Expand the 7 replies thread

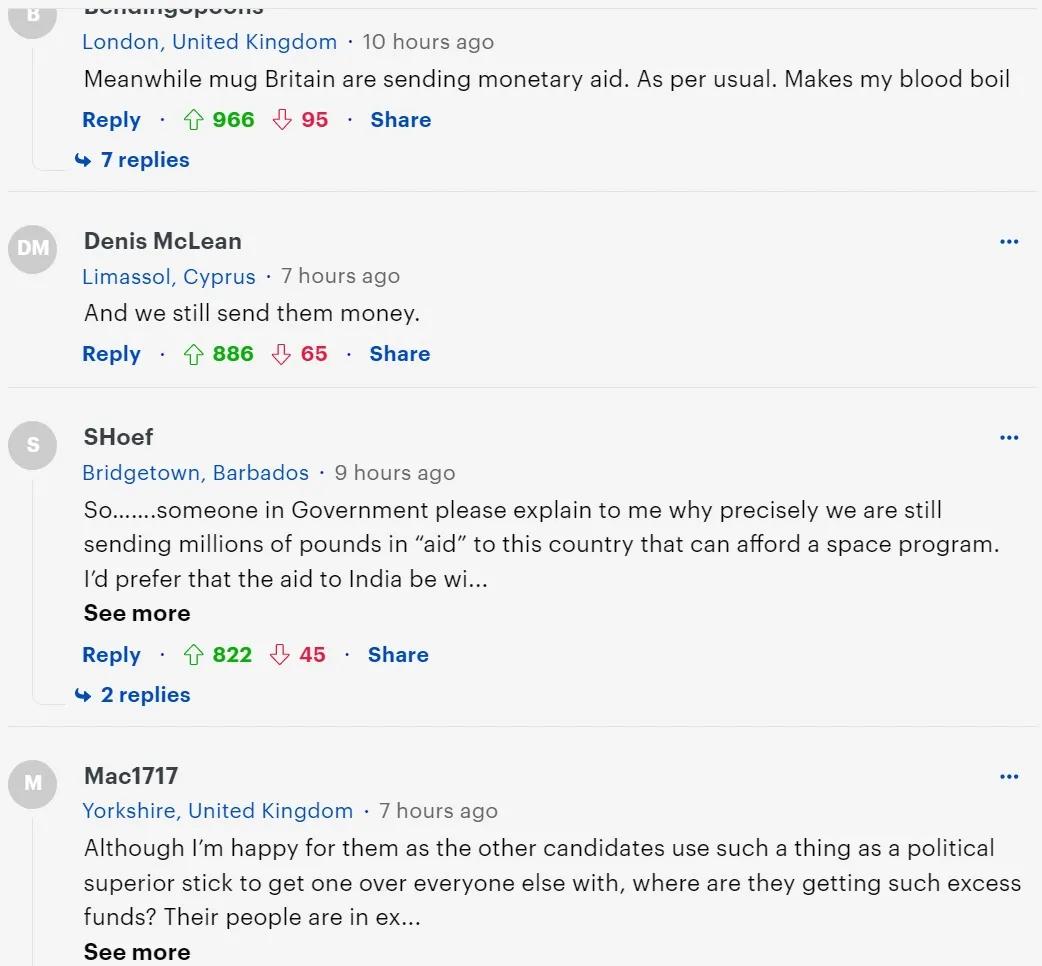132,160
